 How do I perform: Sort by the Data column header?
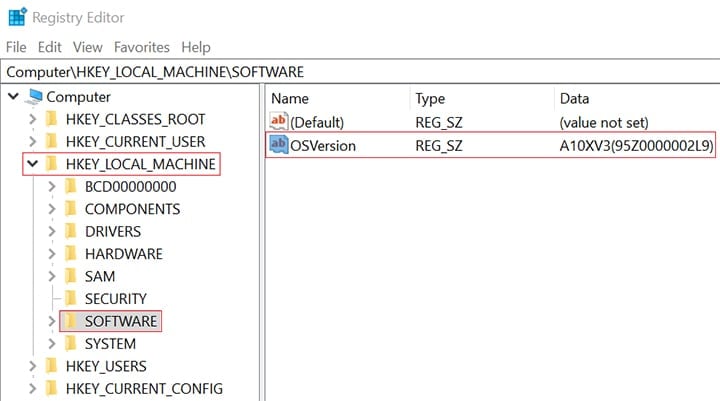point(574,99)
